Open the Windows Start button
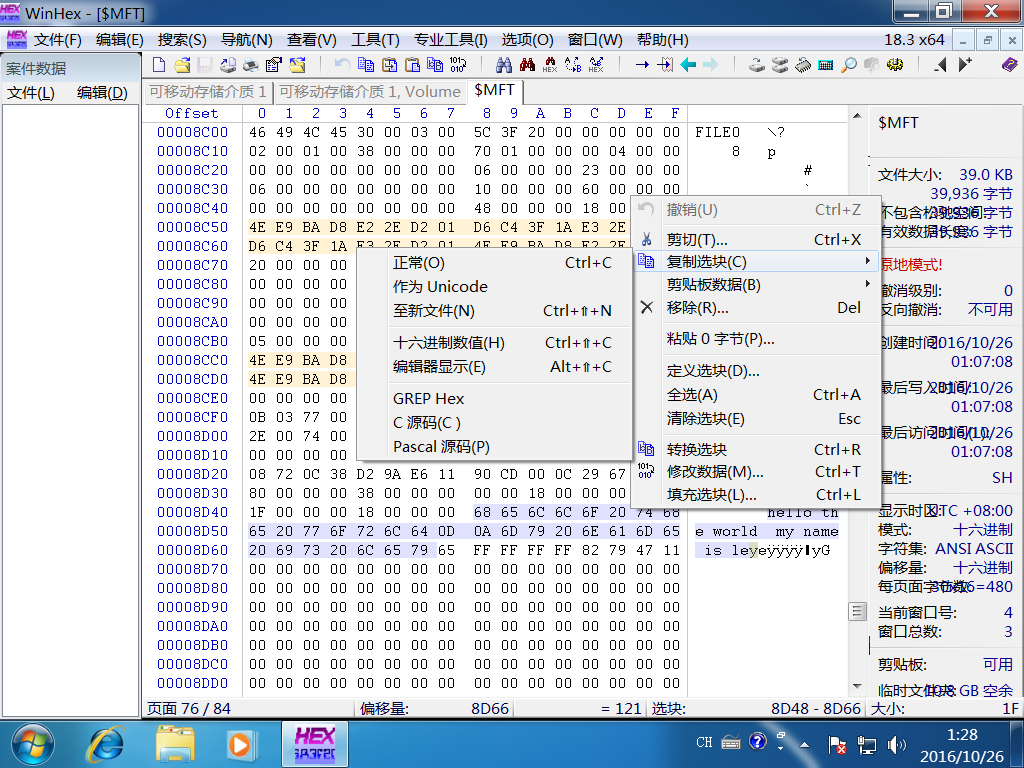1024x768 pixels. click(x=33, y=745)
